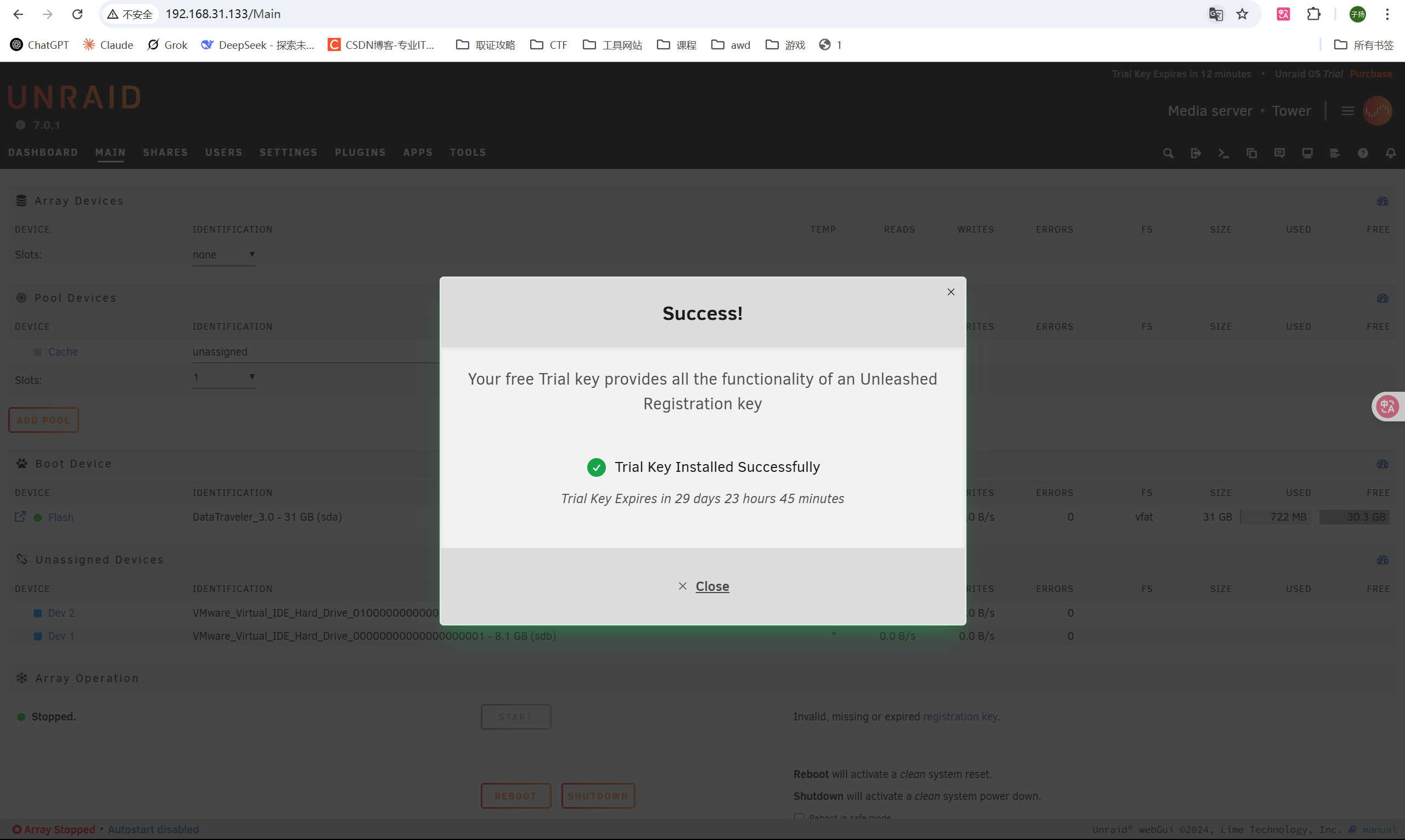This screenshot has width=1405, height=840.
Task: Open the Dev 2 device link
Action: click(x=61, y=613)
